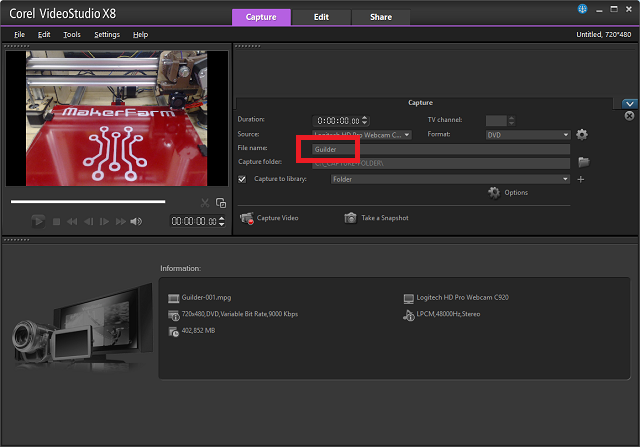Click the Stop playback button

point(56,221)
